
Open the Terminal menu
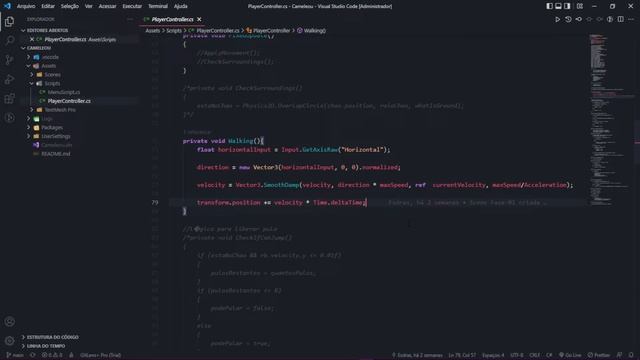[158, 6]
